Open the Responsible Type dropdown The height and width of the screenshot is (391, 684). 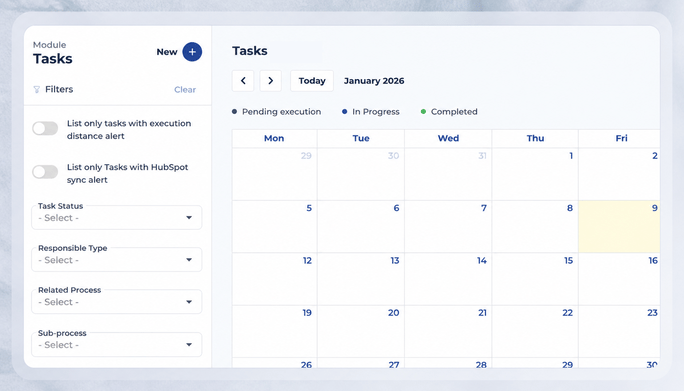click(x=116, y=260)
